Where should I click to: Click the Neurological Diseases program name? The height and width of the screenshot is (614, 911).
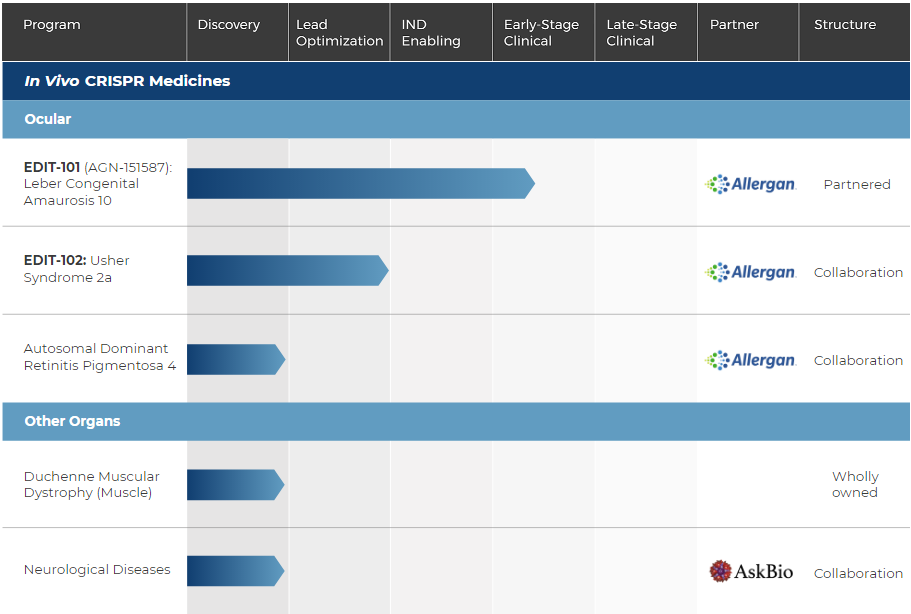coord(97,569)
